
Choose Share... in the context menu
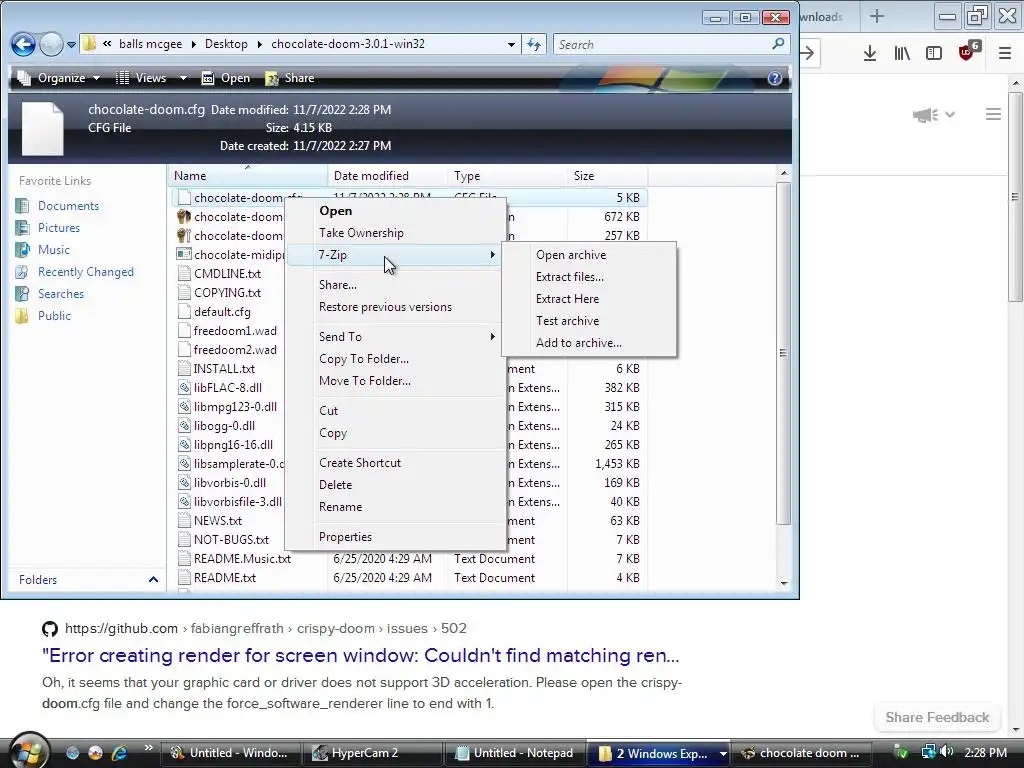395,285
